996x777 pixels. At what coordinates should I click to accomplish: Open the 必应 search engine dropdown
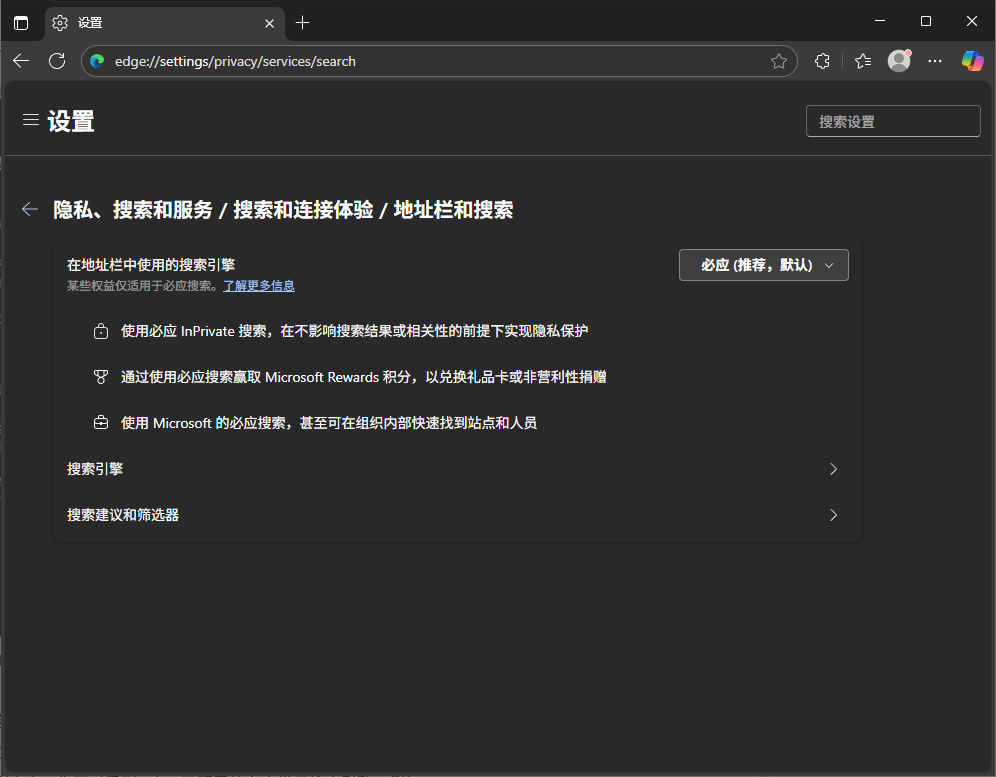(763, 265)
